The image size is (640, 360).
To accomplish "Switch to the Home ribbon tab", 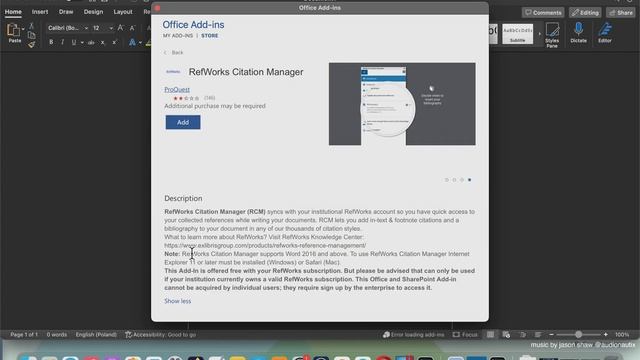I will click(13, 12).
